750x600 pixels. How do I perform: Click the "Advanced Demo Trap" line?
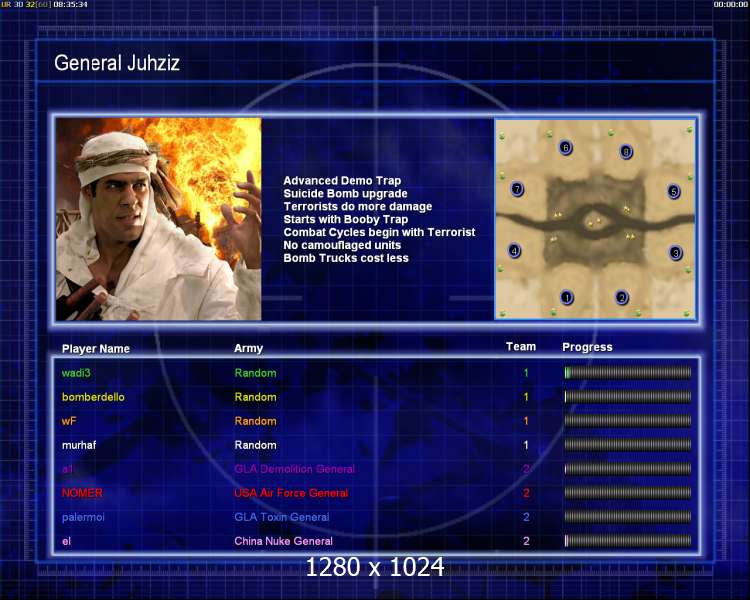tap(342, 181)
